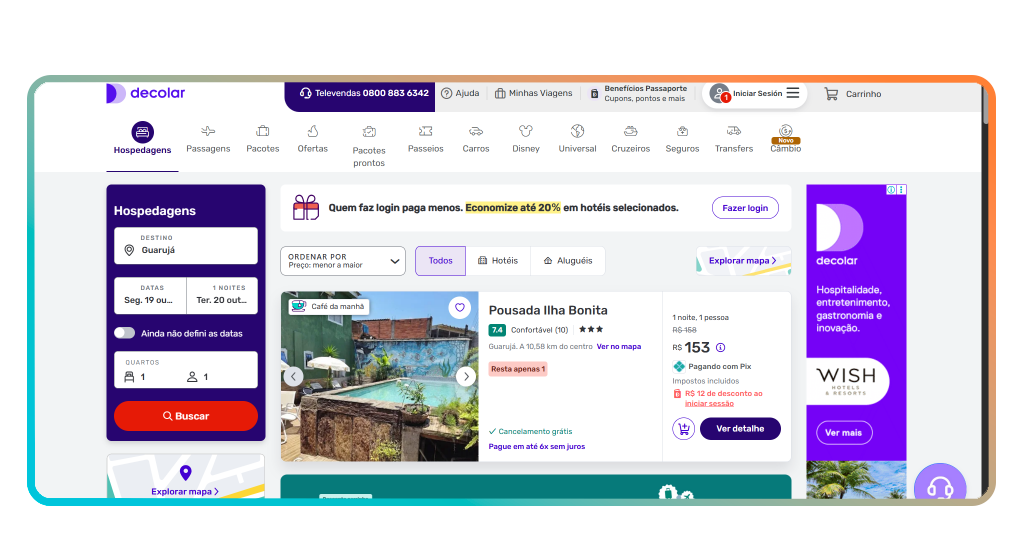Image resolution: width=1024 pixels, height=536 pixels.
Task: Go to Minhas Viagens
Action: [534, 93]
